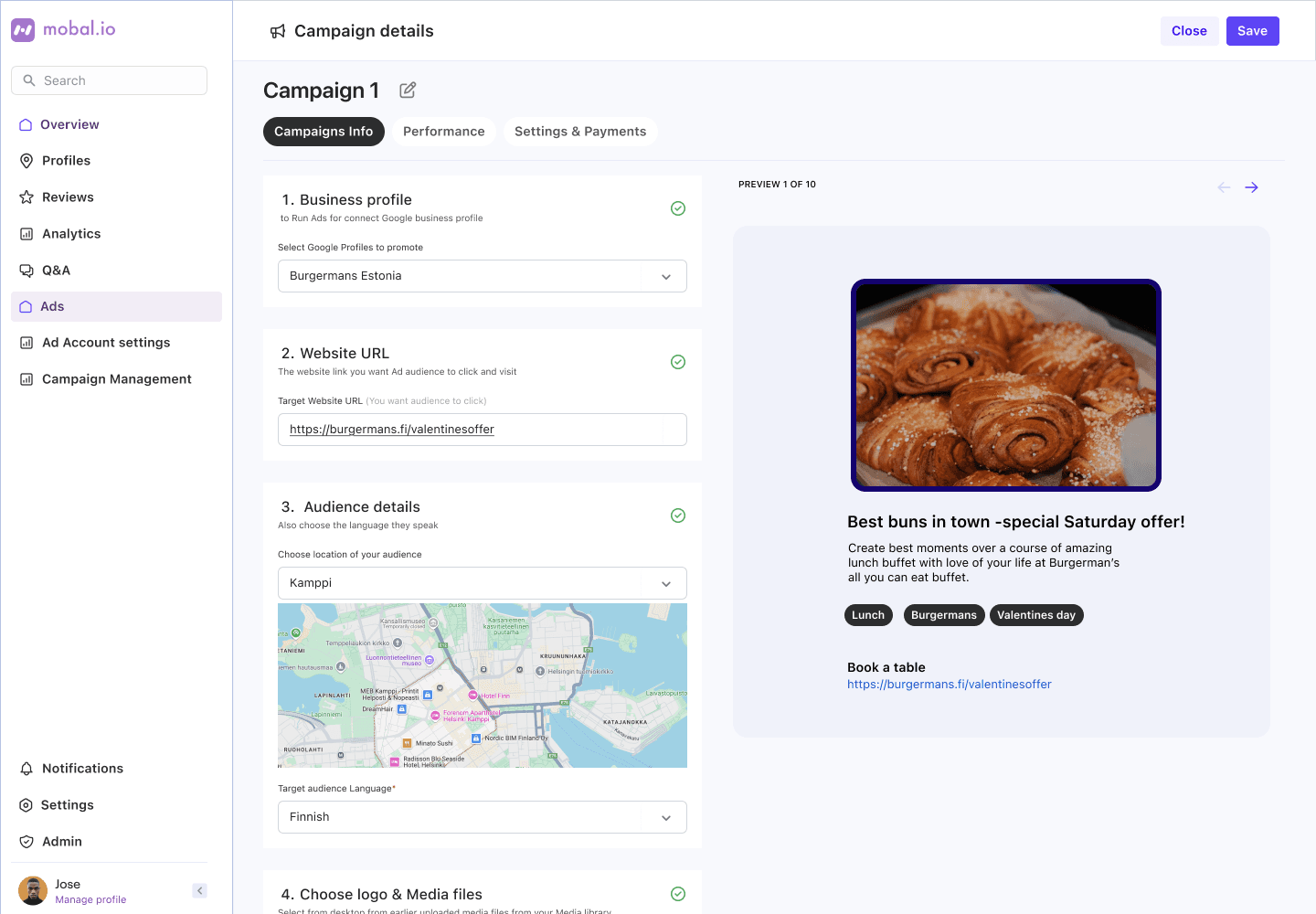Switch to the Campaigns Info tab
Viewport: 1316px width, 914px height.
click(324, 132)
